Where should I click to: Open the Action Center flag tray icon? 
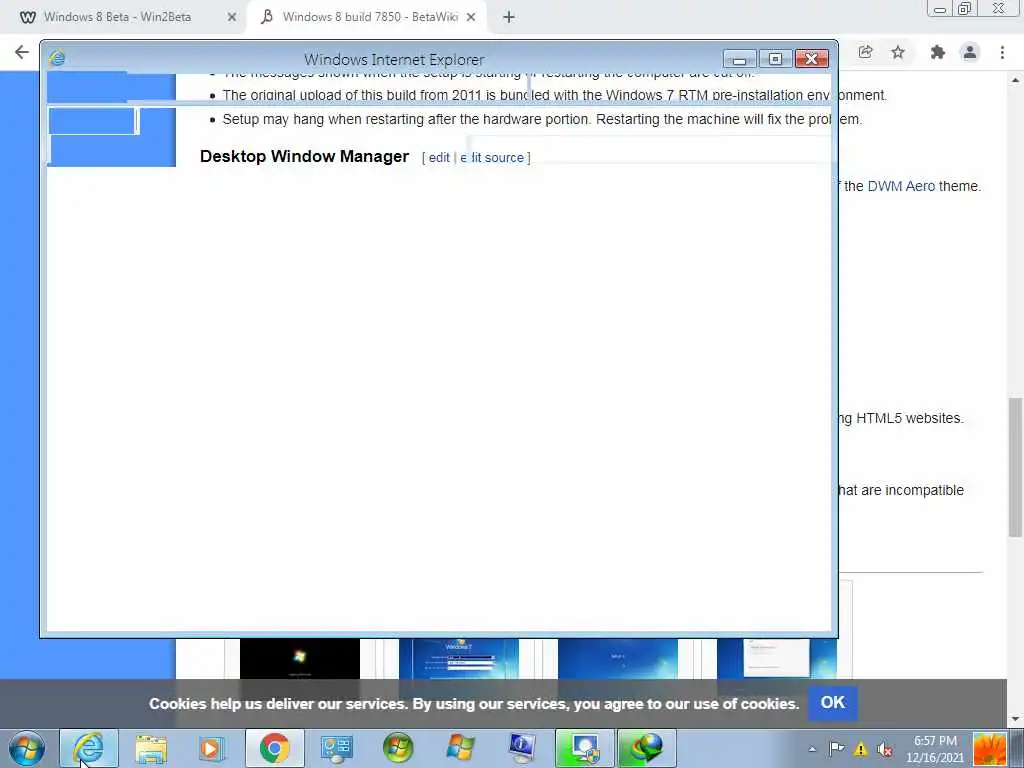click(837, 749)
